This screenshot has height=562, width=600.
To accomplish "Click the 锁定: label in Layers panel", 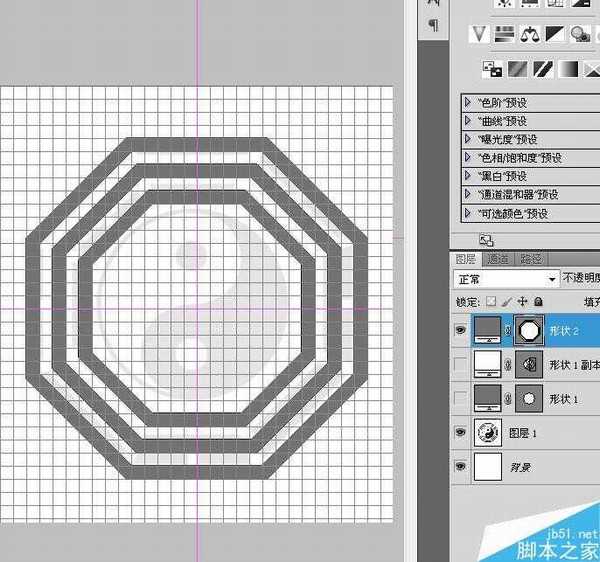I will [x=468, y=302].
